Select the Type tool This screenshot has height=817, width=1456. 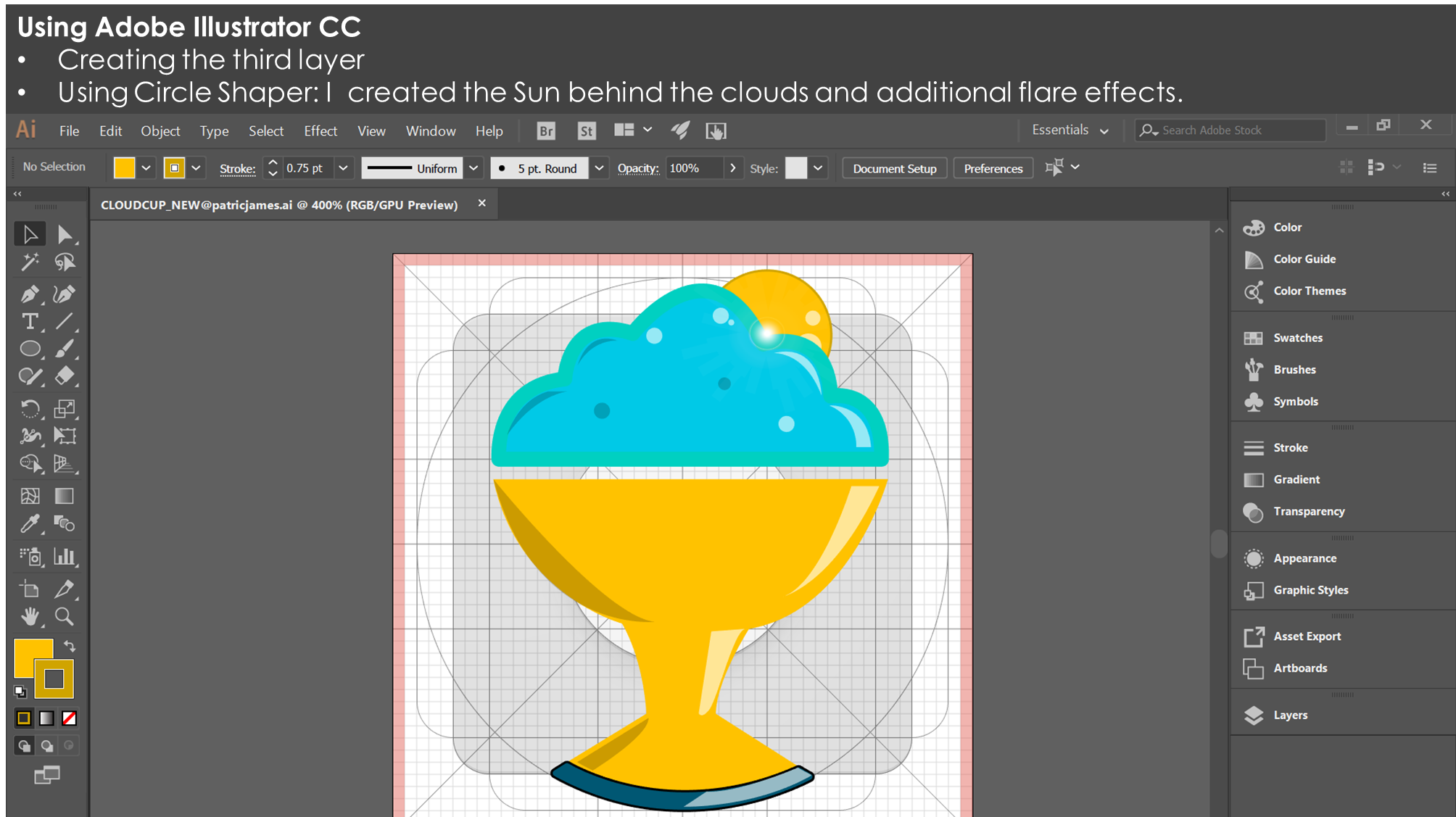click(30, 321)
